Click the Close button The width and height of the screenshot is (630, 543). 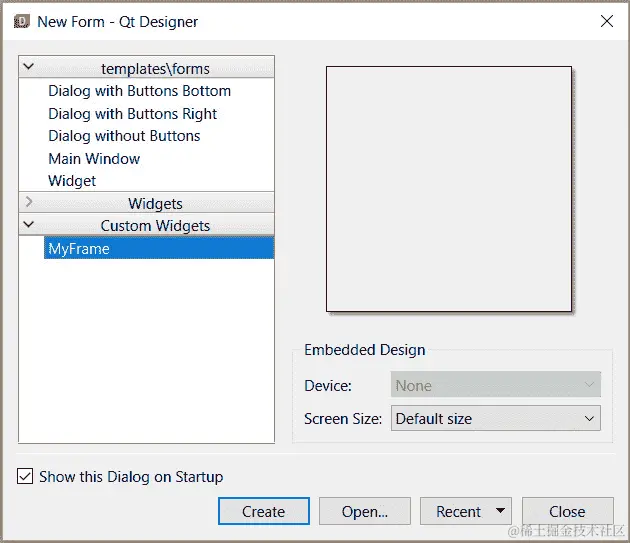point(567,511)
